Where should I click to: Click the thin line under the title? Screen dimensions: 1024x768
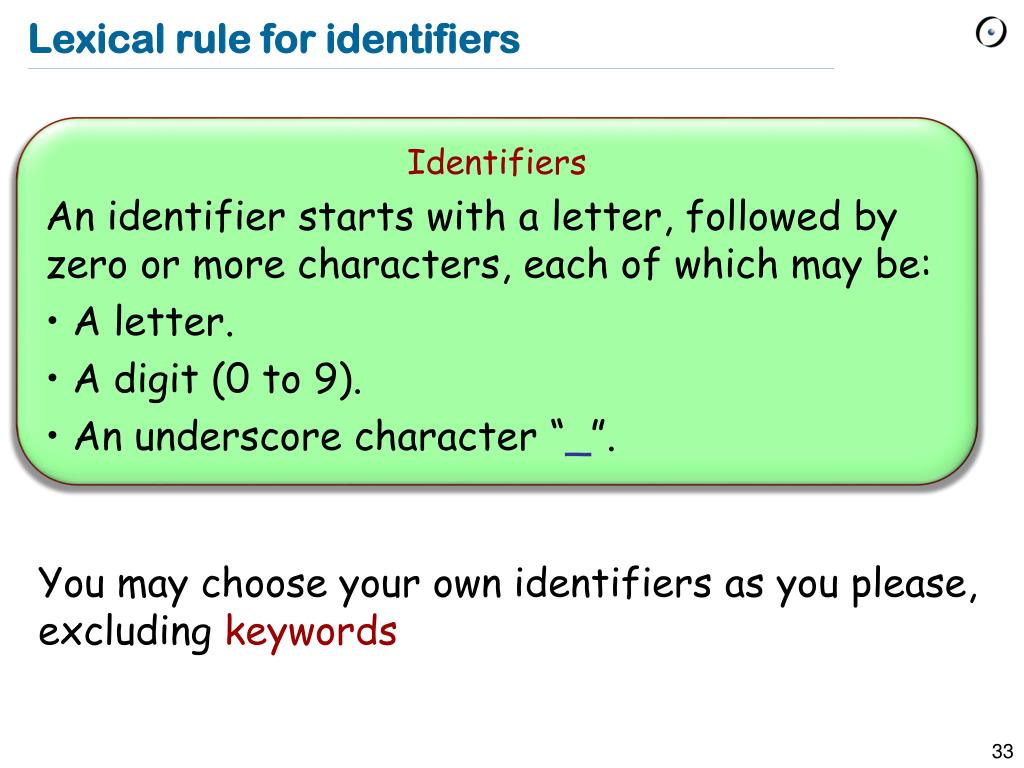click(x=431, y=68)
